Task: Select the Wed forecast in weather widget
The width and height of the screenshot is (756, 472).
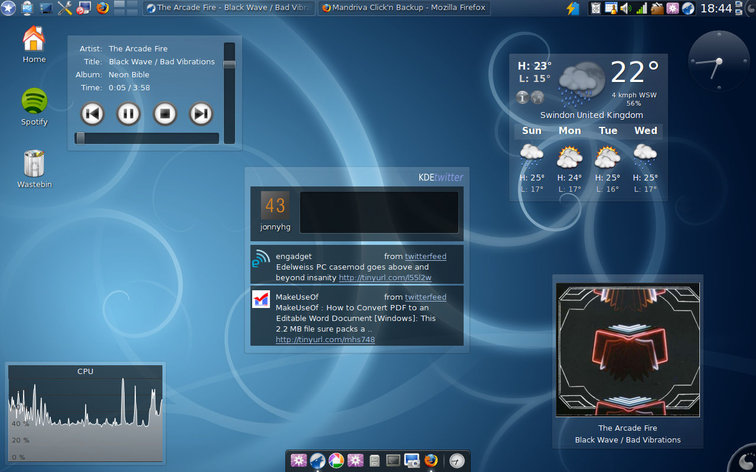Action: pos(646,162)
